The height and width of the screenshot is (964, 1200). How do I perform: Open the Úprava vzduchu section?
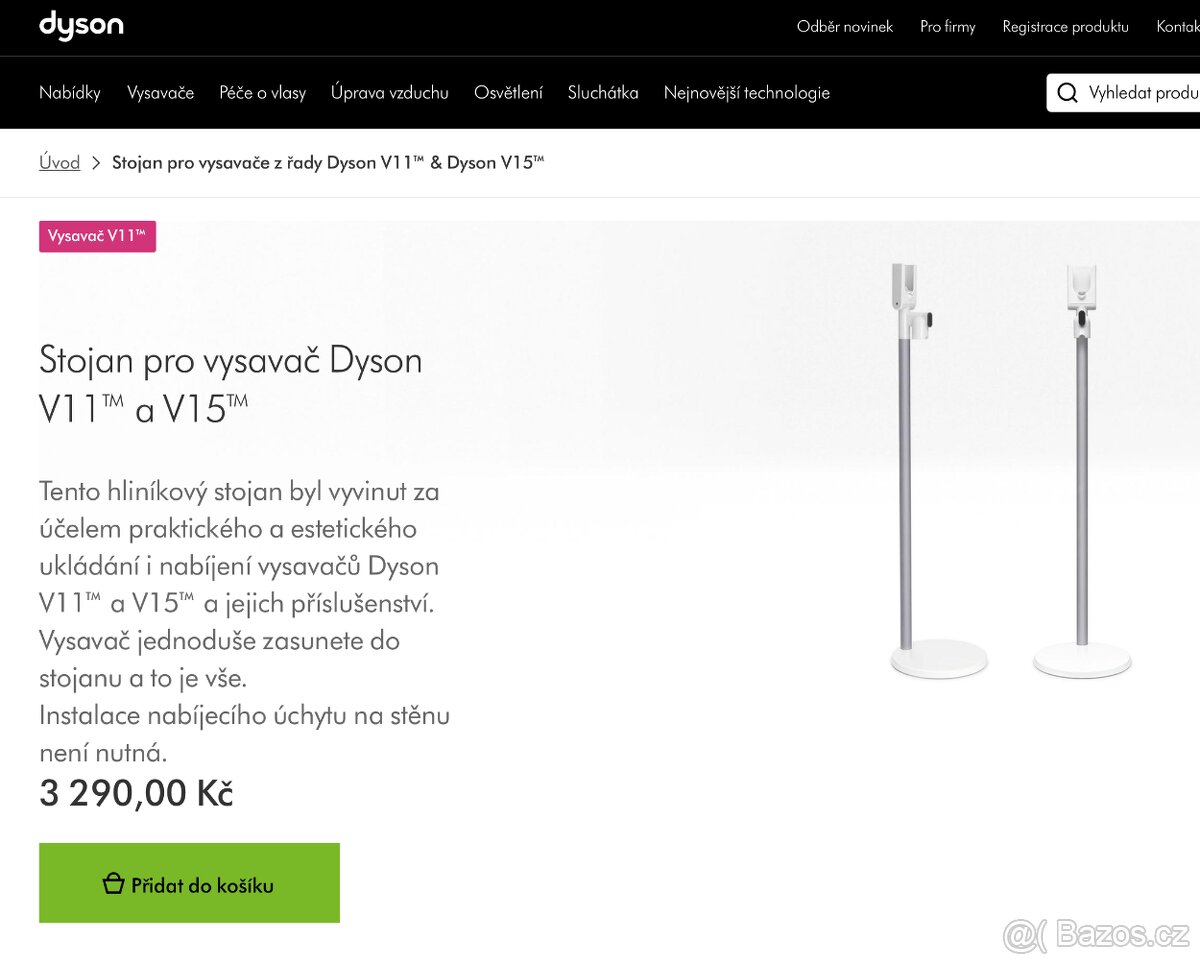(389, 92)
